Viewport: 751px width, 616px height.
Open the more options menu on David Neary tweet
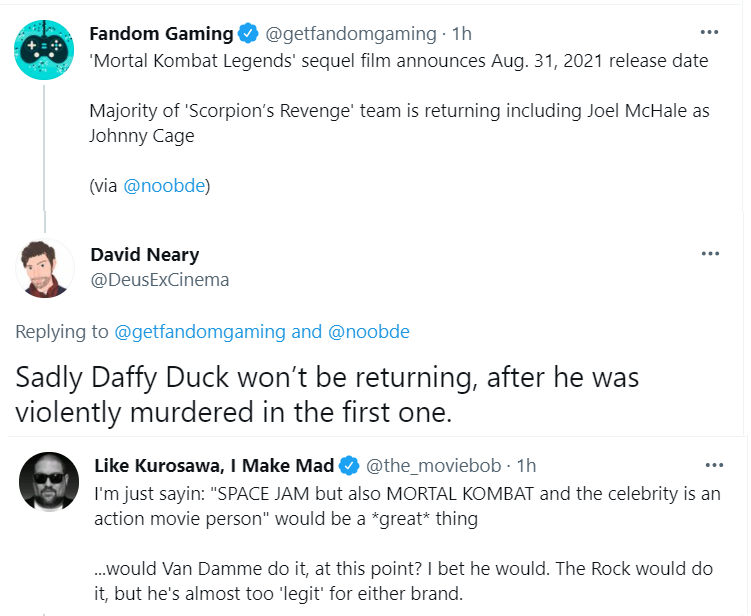pos(710,253)
